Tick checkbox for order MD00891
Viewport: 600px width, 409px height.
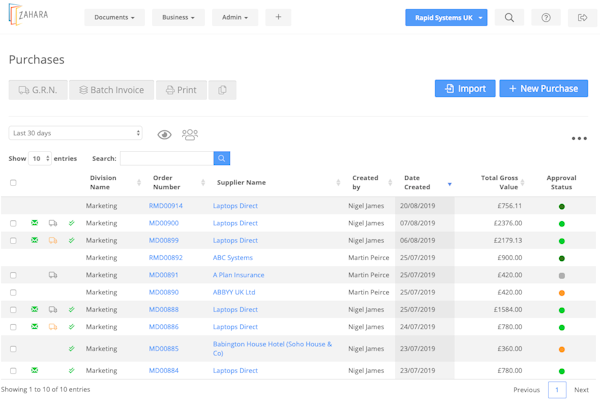(13, 275)
